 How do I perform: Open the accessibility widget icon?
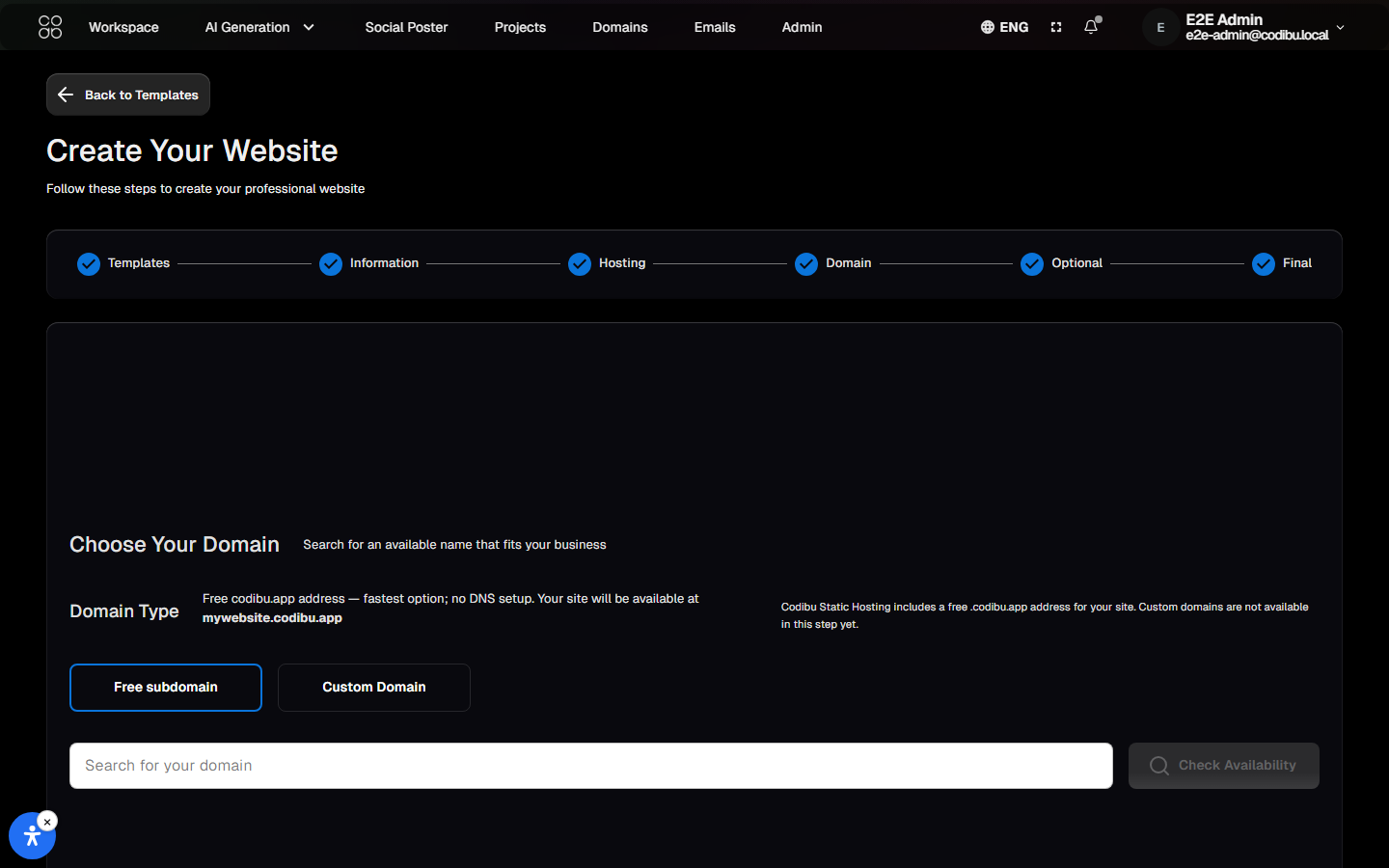[x=32, y=835]
